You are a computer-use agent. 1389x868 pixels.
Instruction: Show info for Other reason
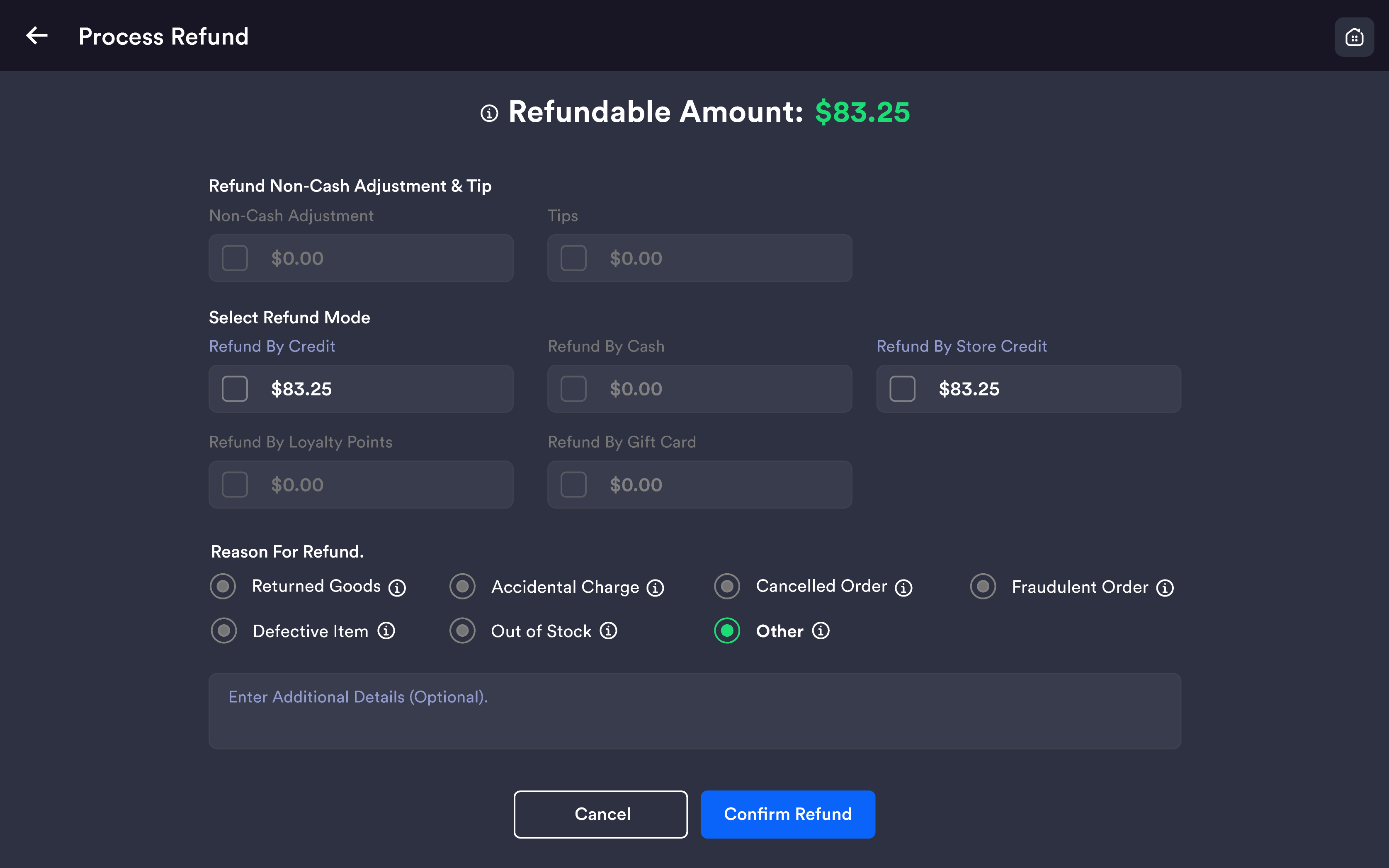pos(821,630)
